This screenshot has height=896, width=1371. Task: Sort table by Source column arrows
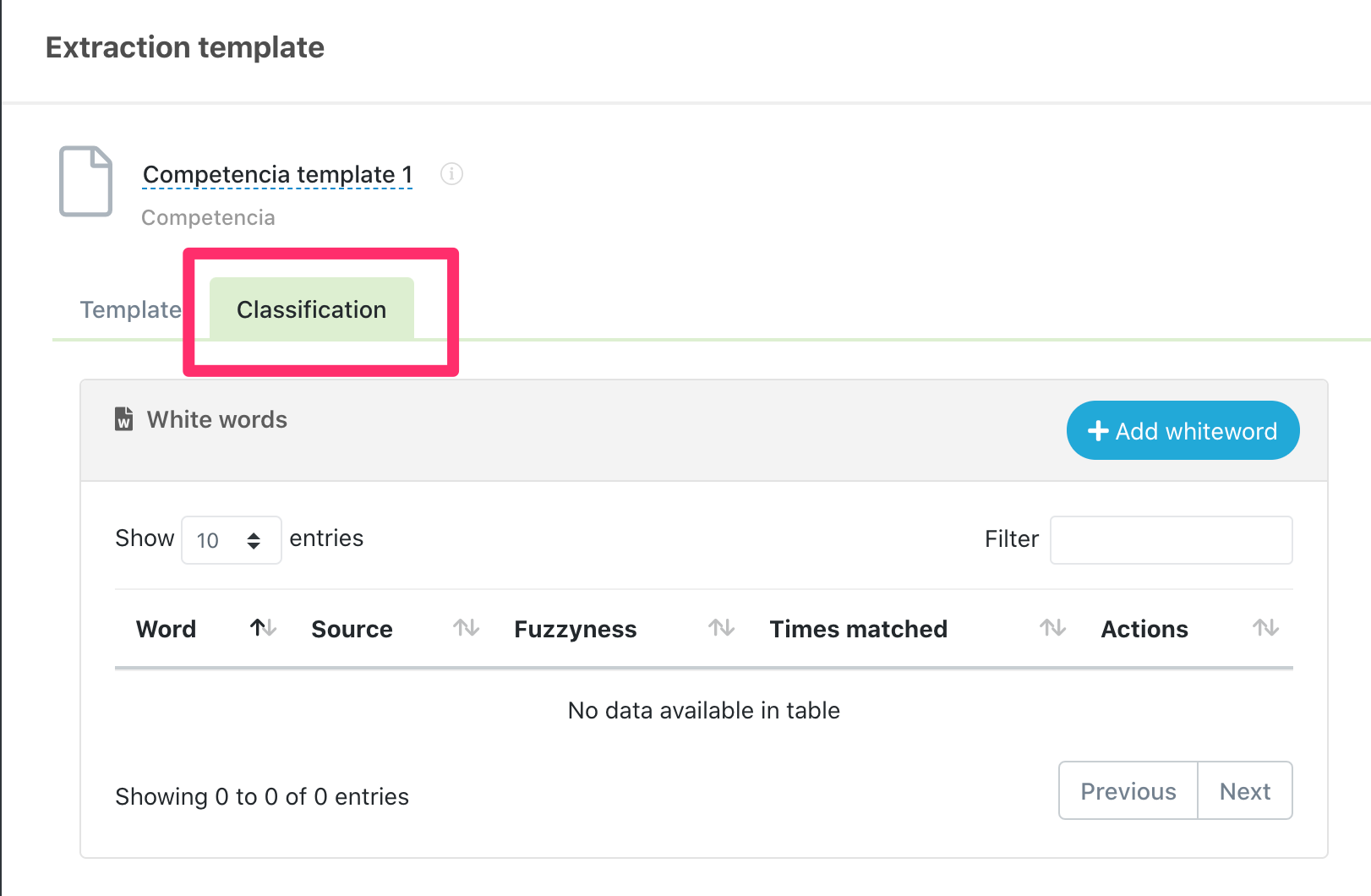click(466, 628)
